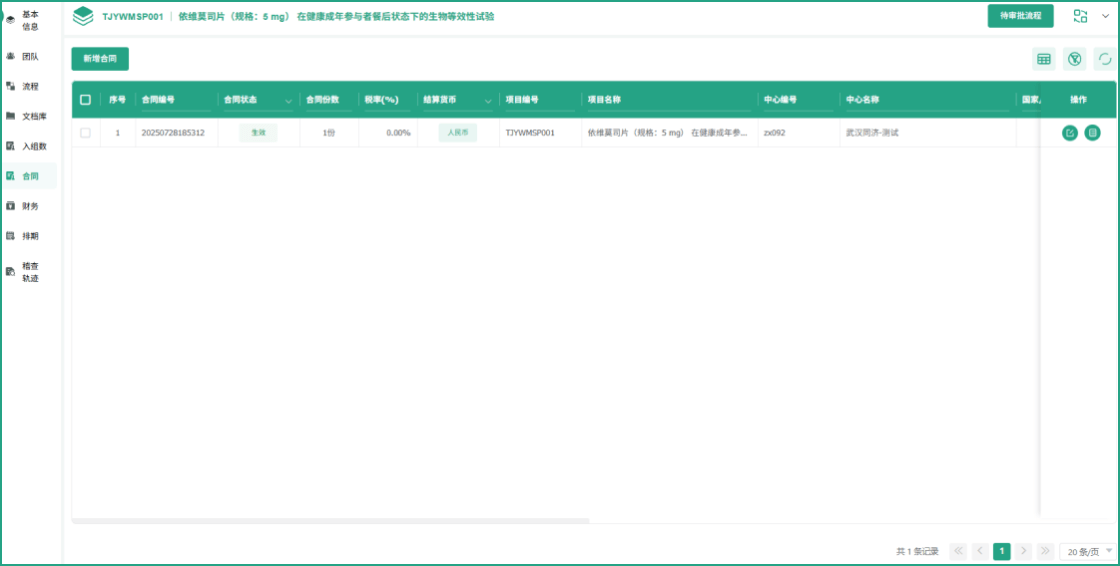Click the horizontal scrollbar below the table
The width and height of the screenshot is (1120, 566).
330,521
